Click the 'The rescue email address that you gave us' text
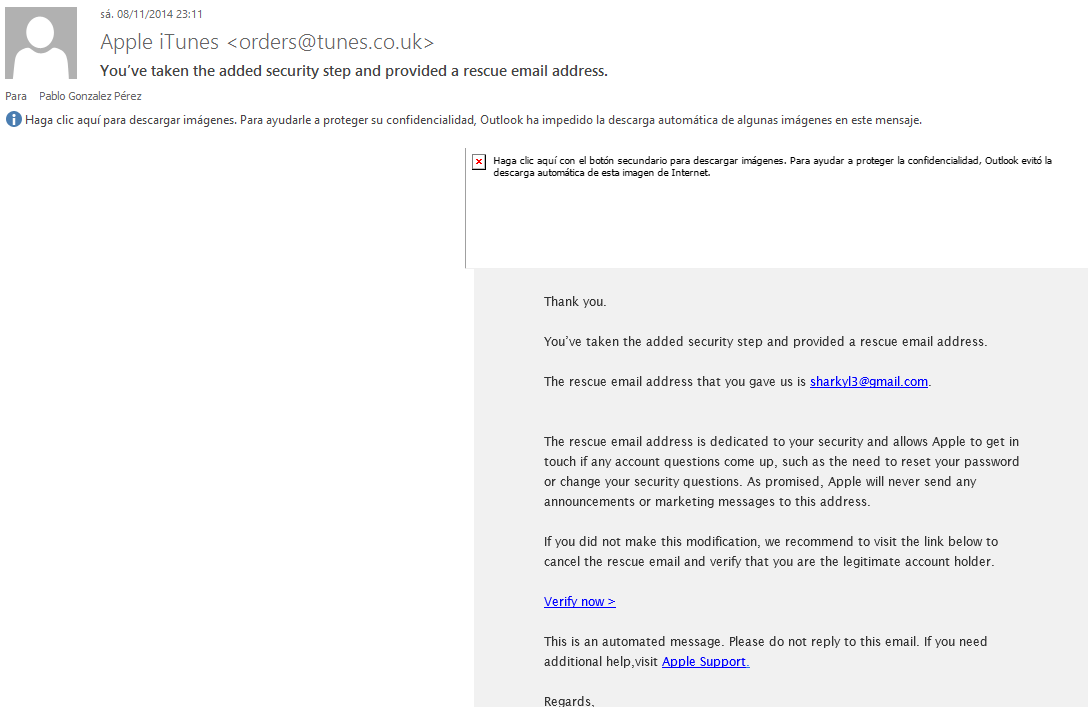This screenshot has height=710, width=1088. [675, 381]
